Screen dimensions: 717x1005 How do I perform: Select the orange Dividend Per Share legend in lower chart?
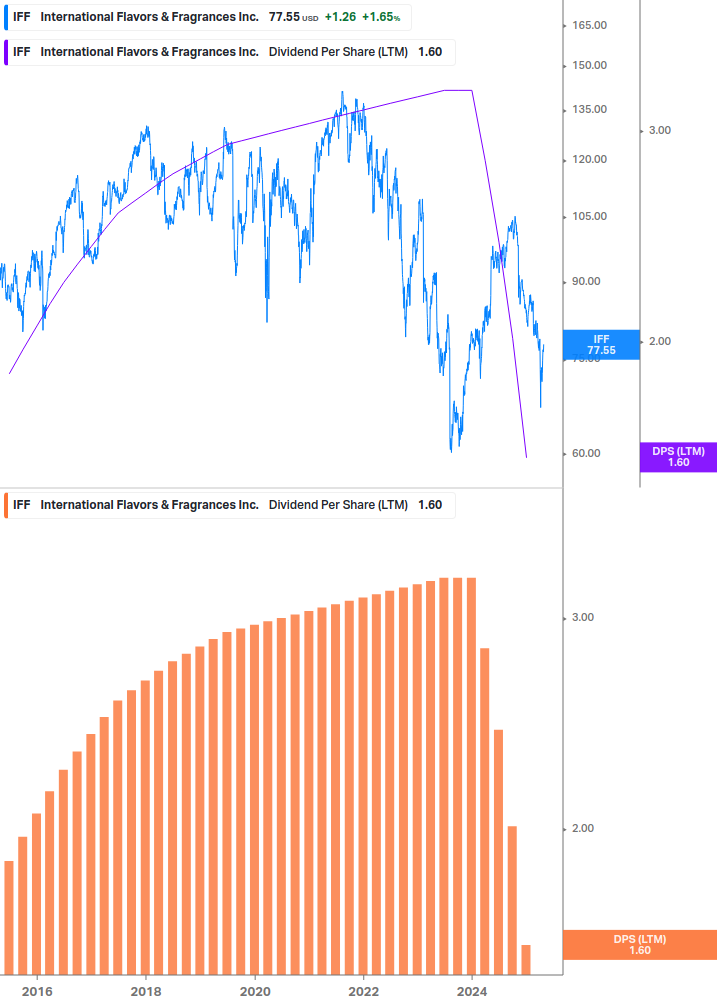tap(229, 505)
